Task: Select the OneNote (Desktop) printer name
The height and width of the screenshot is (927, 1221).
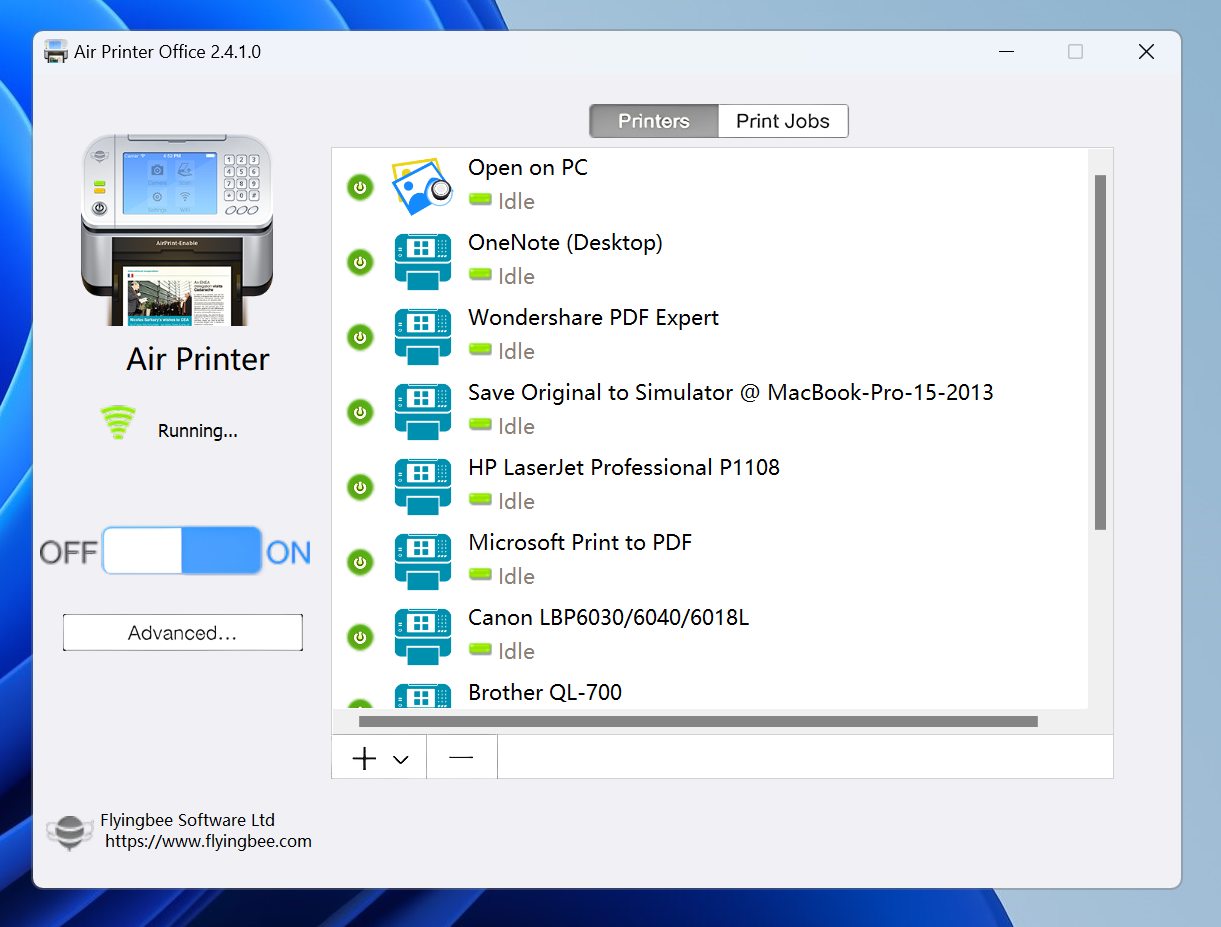Action: [x=566, y=243]
